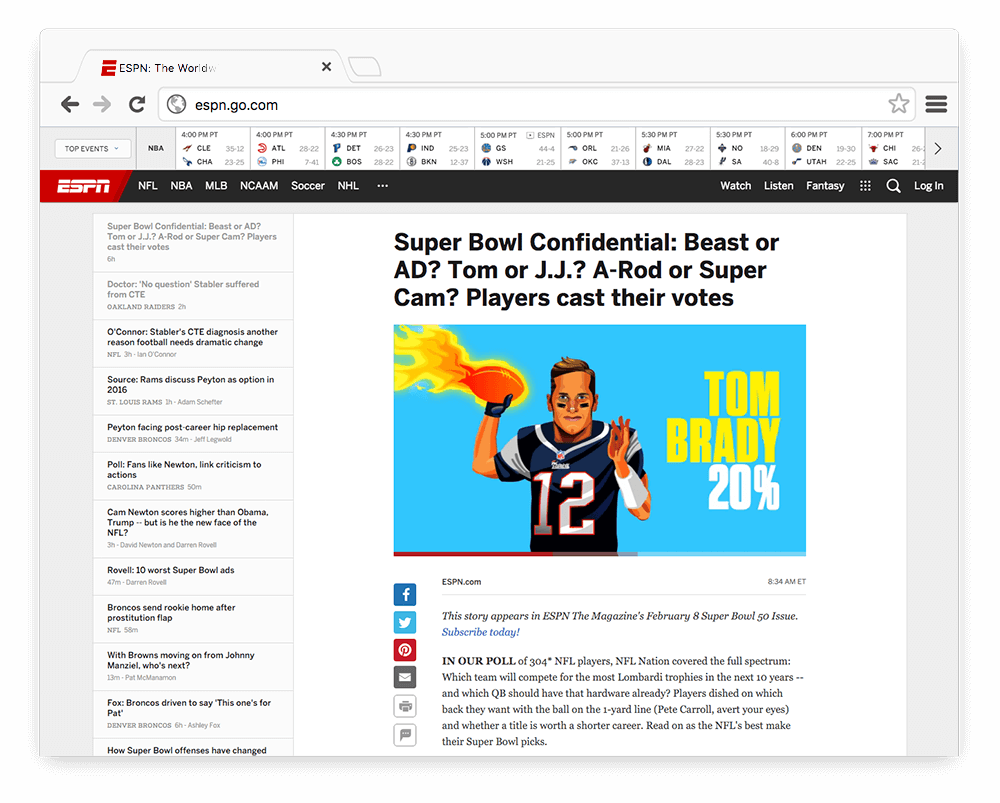The image size is (1000, 803).
Task: Open the Fantasy section
Action: [x=825, y=186]
